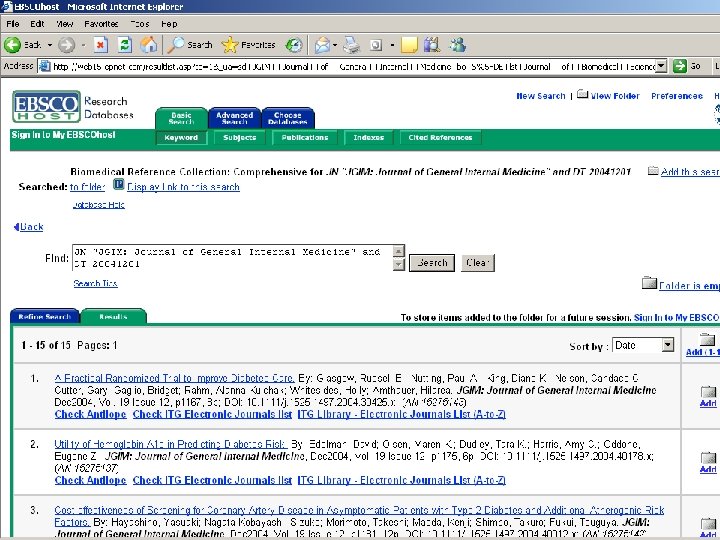Click the EBSCO Host logo

[46, 107]
